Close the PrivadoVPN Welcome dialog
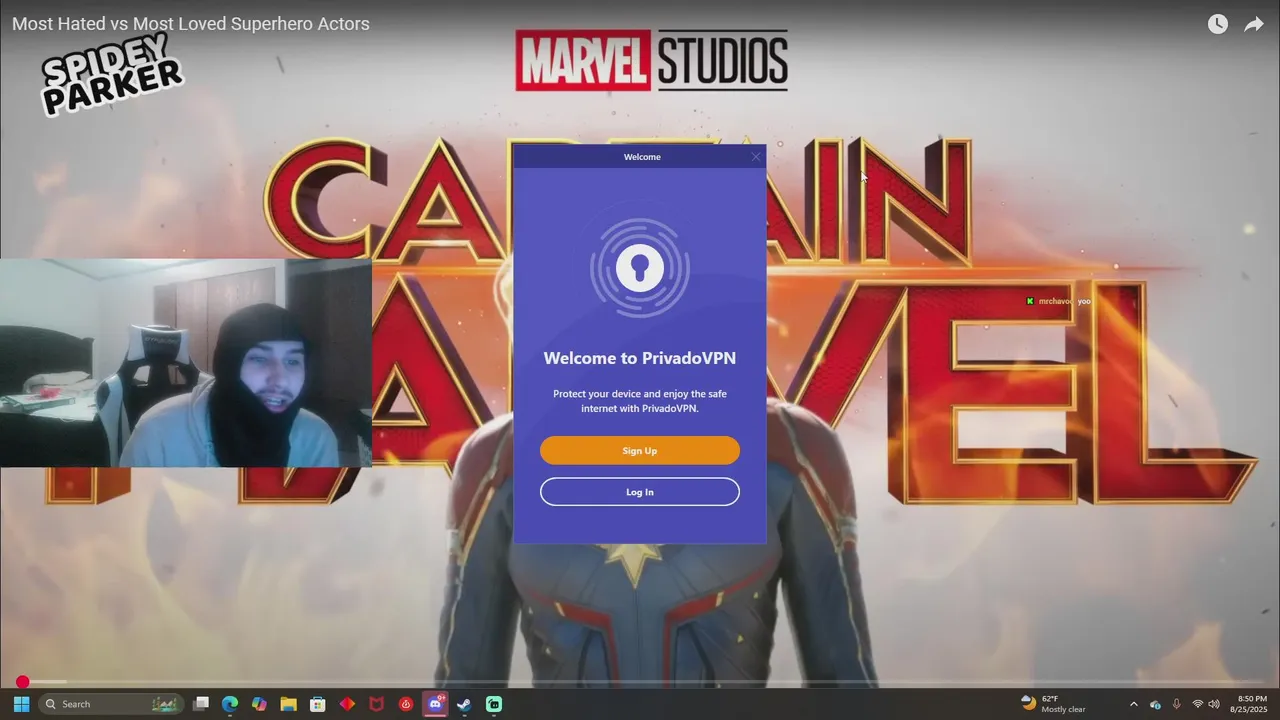 755,157
